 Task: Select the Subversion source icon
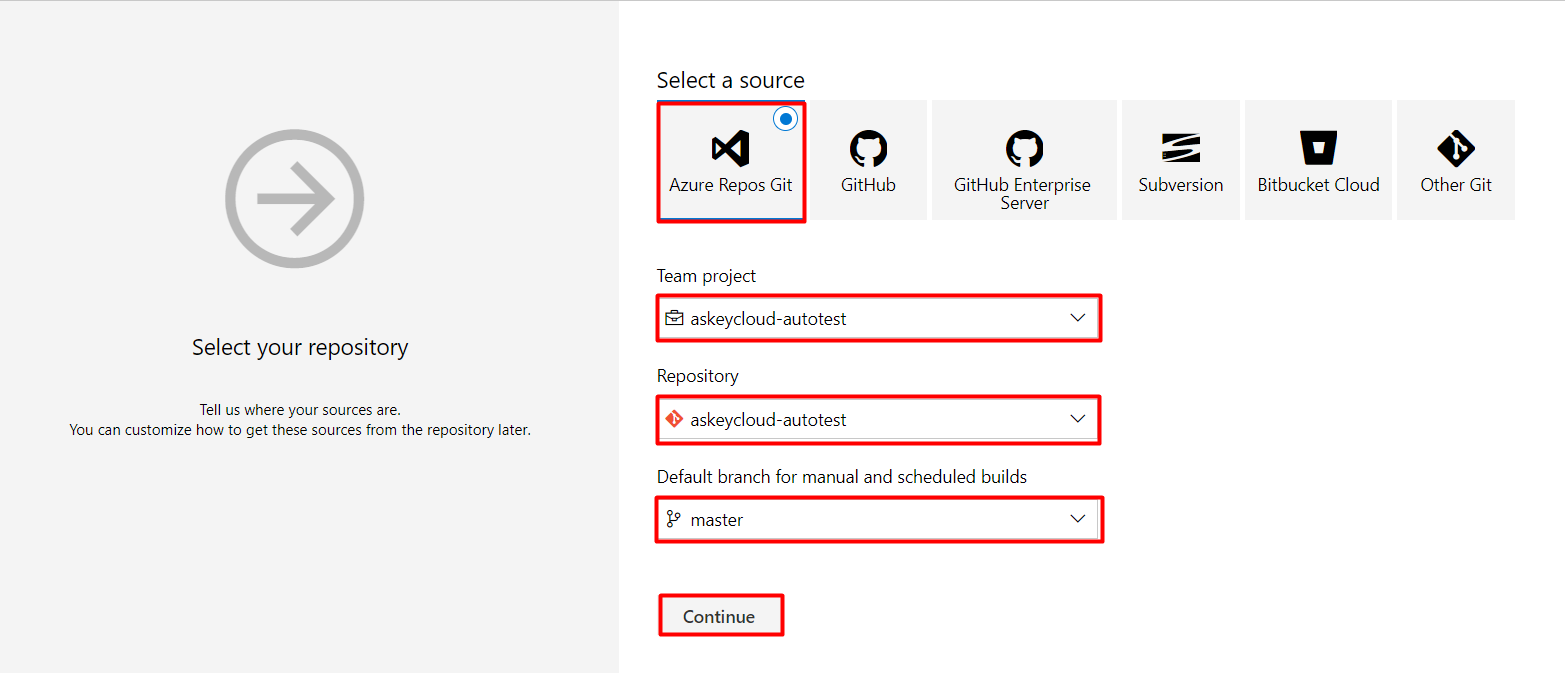point(1181,149)
